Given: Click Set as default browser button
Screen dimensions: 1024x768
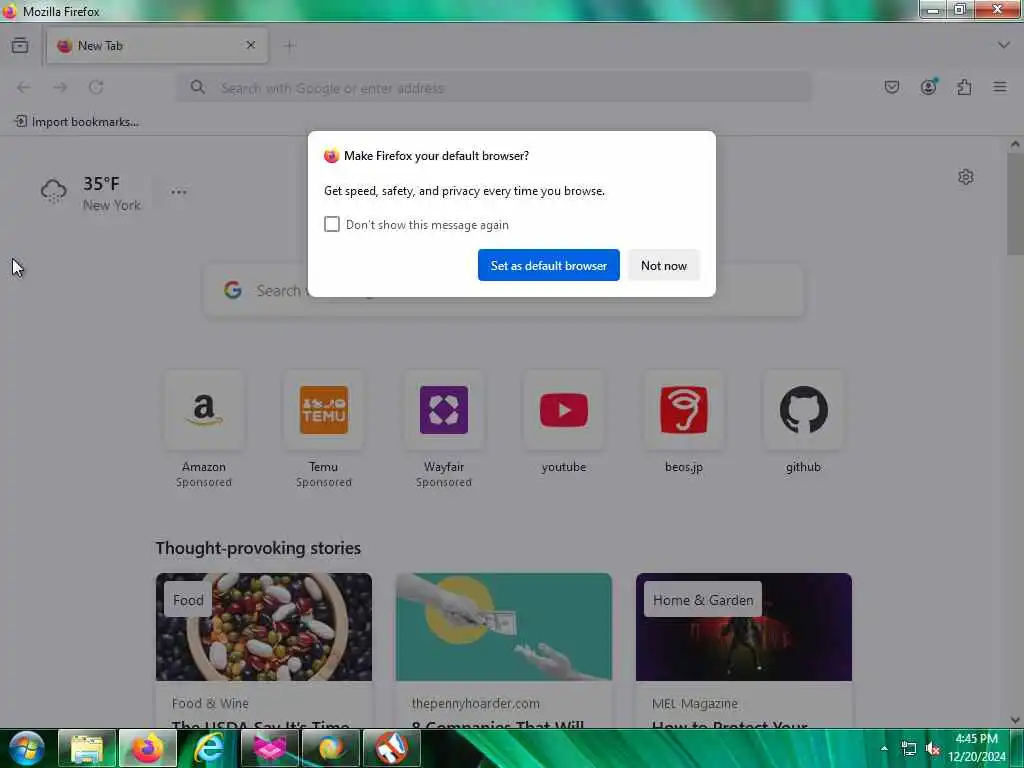Looking at the screenshot, I should coord(549,265).
